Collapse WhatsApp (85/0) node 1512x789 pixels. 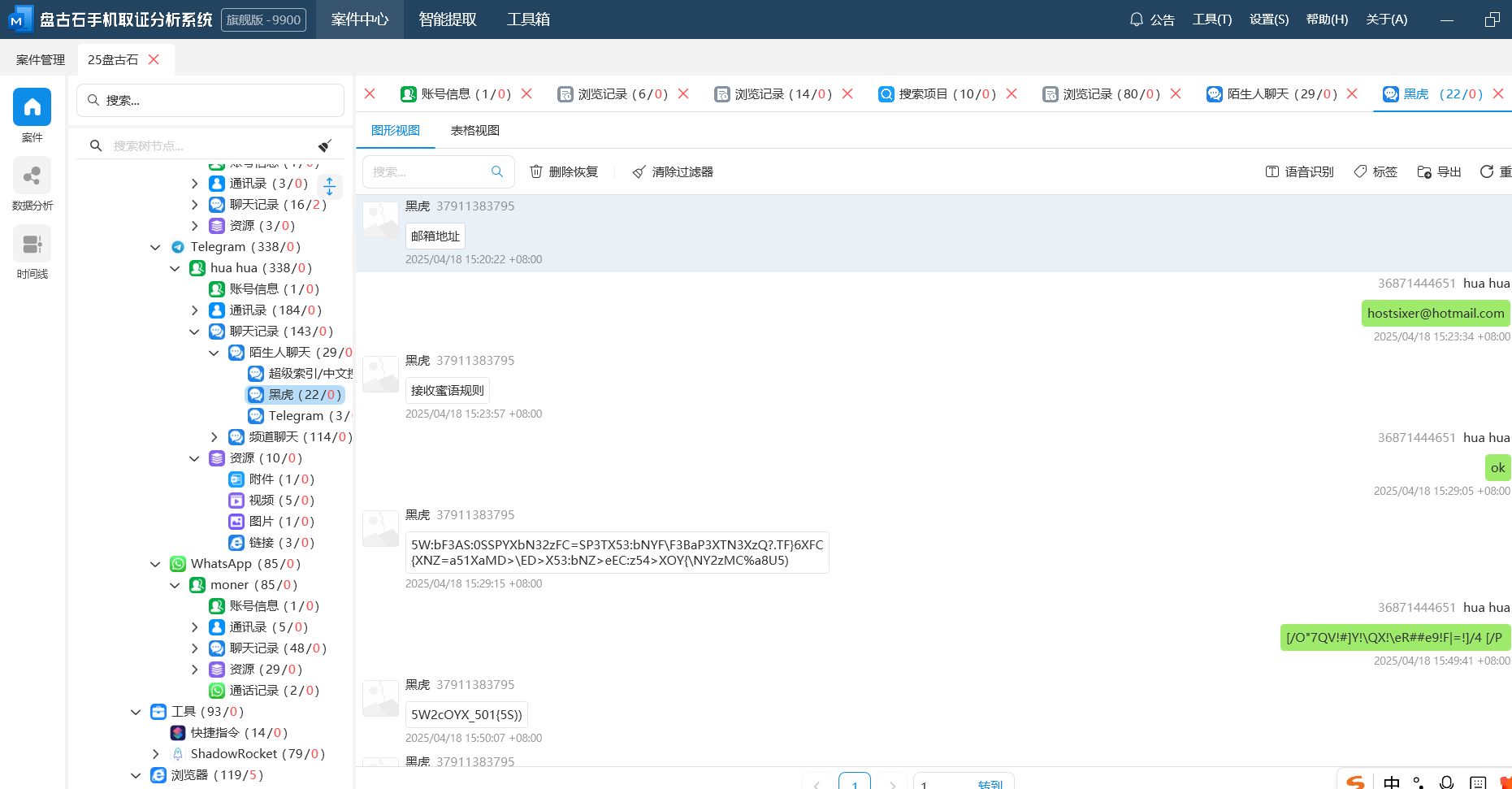click(155, 564)
